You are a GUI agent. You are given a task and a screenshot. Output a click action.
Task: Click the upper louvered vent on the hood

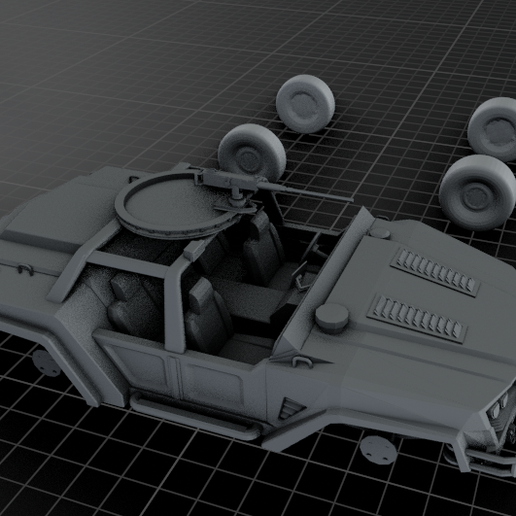[x=435, y=273]
